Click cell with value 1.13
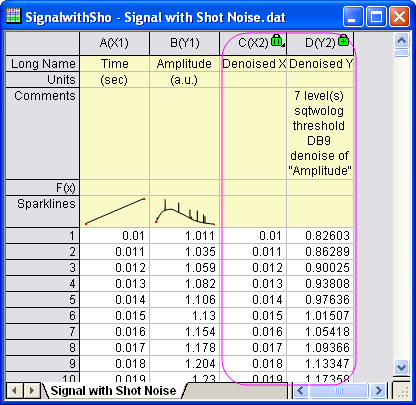This screenshot has width=416, height=405. click(185, 316)
